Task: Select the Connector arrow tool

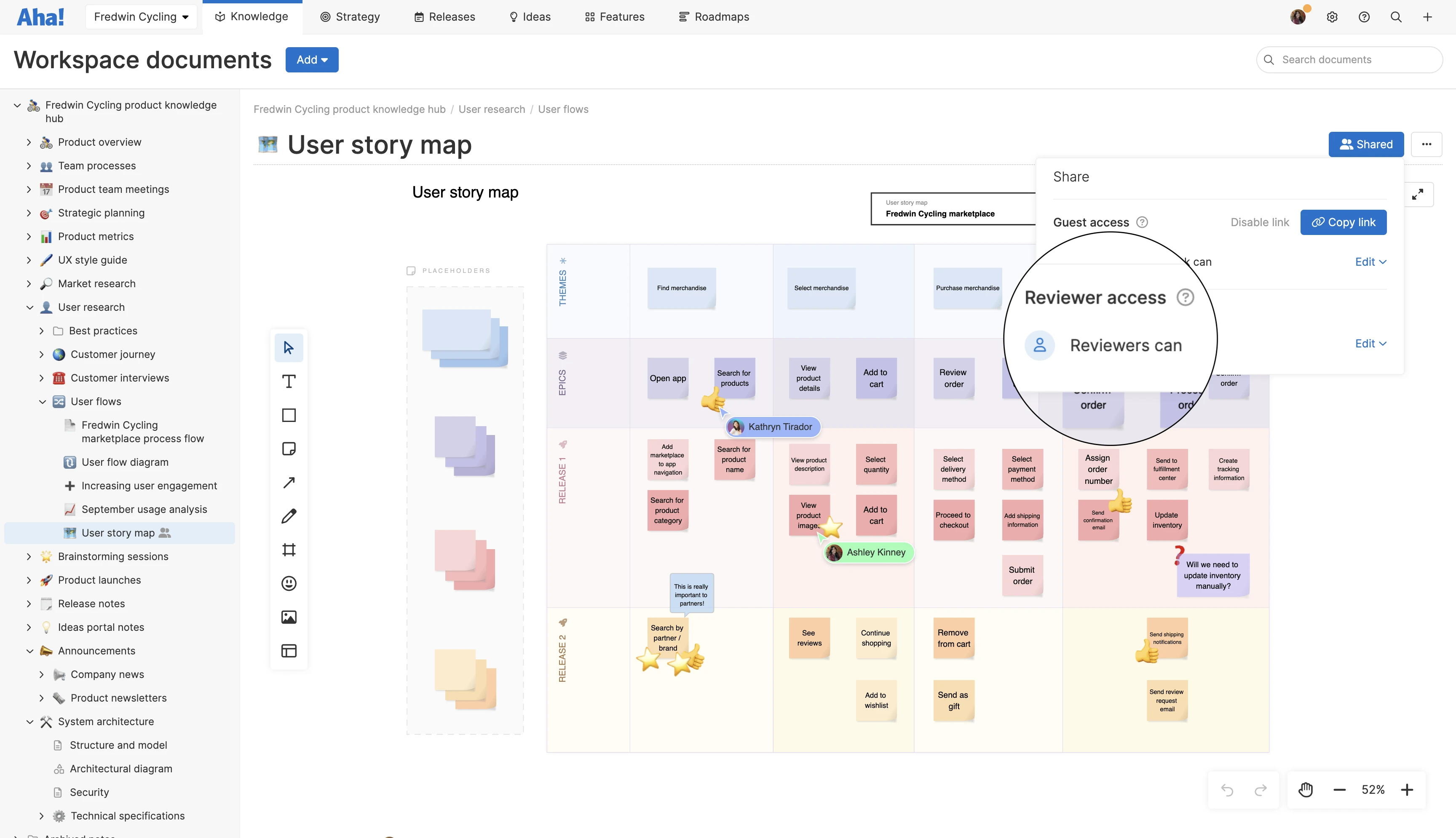Action: (289, 482)
